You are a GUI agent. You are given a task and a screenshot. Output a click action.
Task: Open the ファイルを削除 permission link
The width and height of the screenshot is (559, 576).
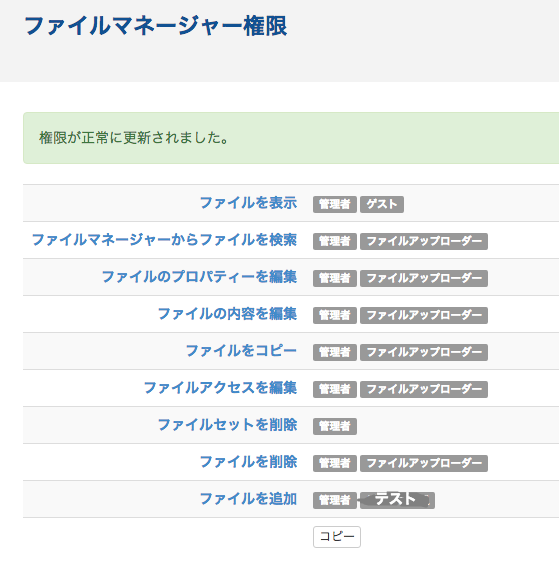click(x=248, y=462)
